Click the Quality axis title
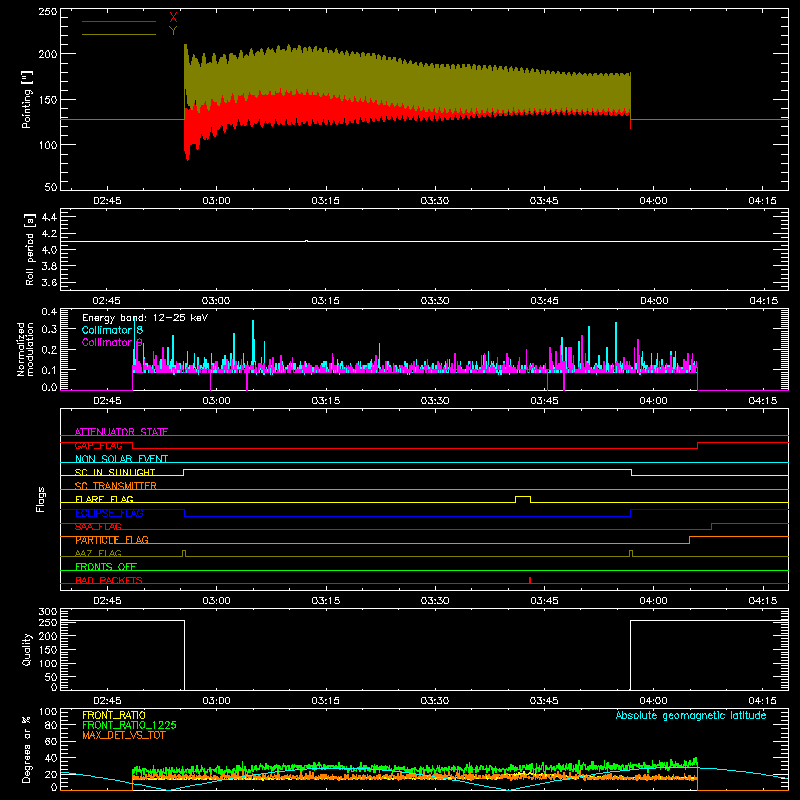800x800 pixels. pyautogui.click(x=27, y=649)
